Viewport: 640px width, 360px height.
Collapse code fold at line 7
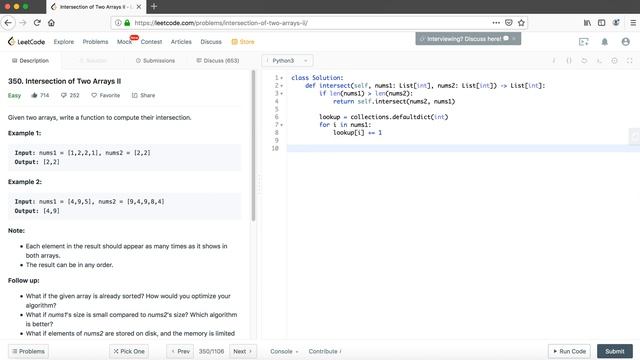click(x=282, y=125)
